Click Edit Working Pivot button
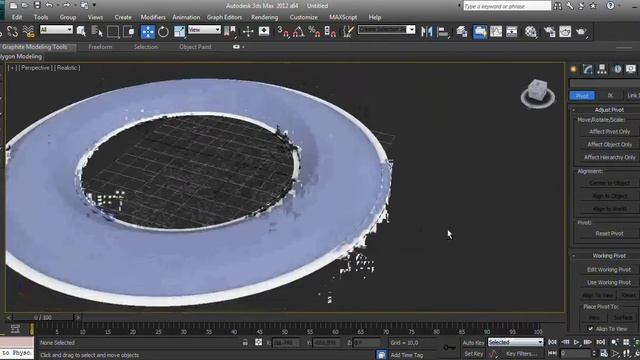Viewport: 640px width, 360px height. coord(609,270)
